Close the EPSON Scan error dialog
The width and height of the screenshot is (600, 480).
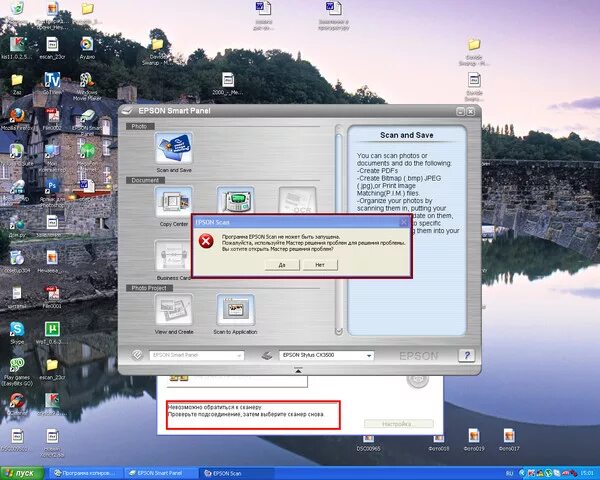click(x=404, y=222)
